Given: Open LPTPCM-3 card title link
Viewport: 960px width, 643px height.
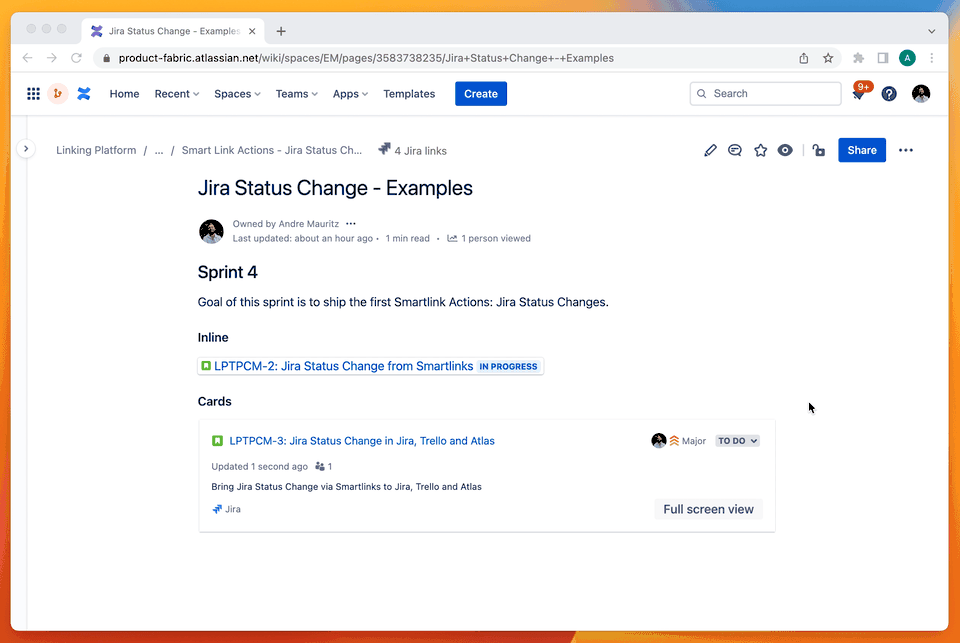Looking at the screenshot, I should point(362,441).
